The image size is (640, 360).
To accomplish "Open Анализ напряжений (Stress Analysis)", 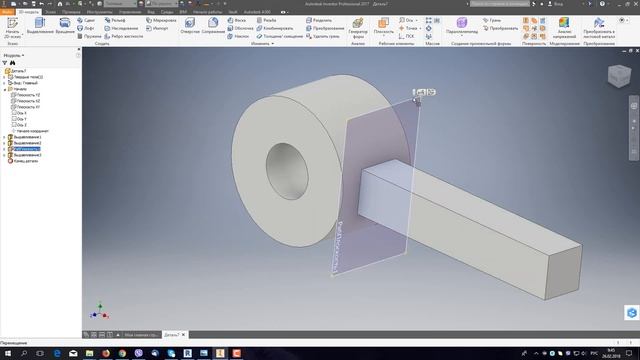I will click(564, 28).
